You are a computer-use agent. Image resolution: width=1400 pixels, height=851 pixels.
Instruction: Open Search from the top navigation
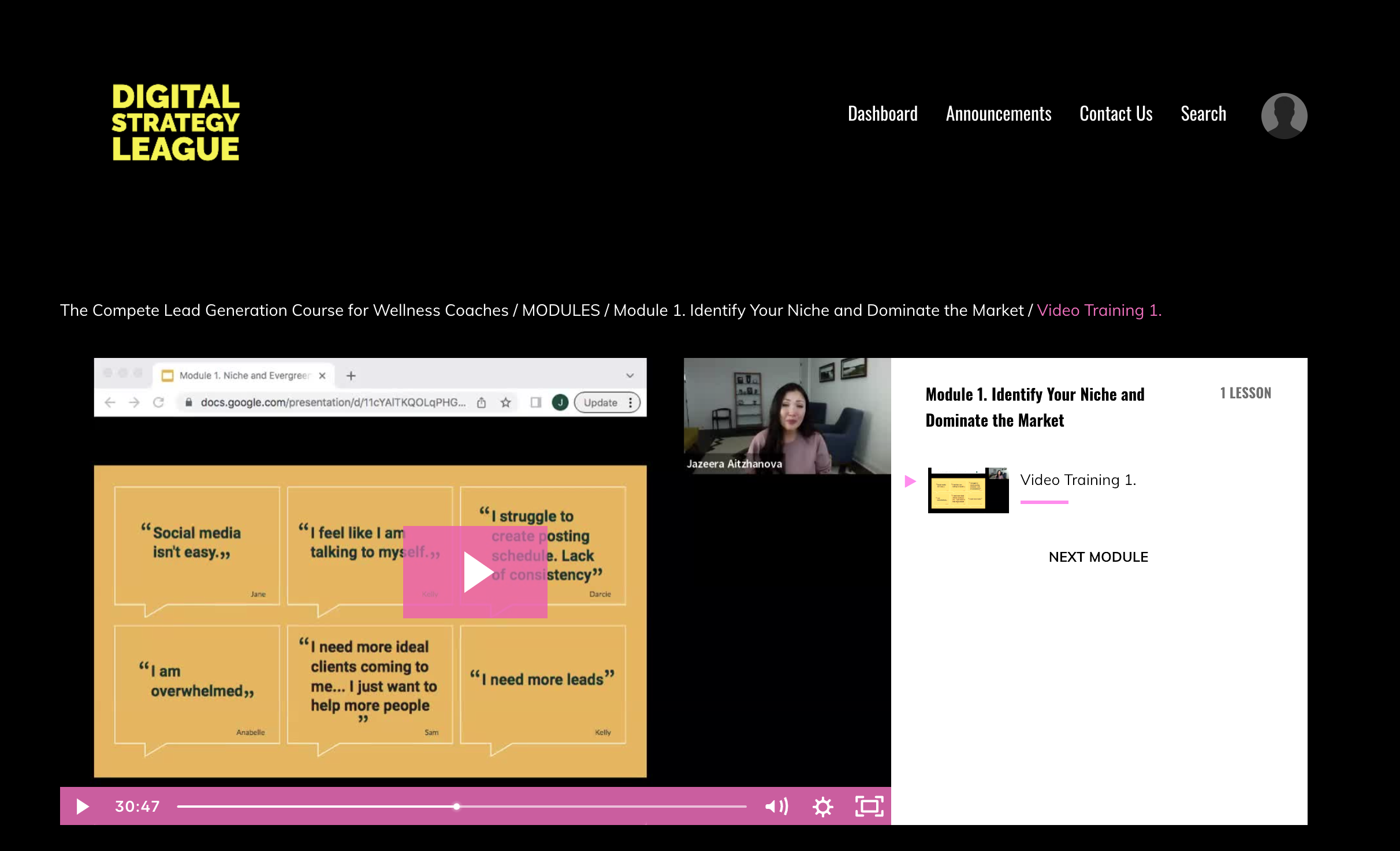(1203, 114)
